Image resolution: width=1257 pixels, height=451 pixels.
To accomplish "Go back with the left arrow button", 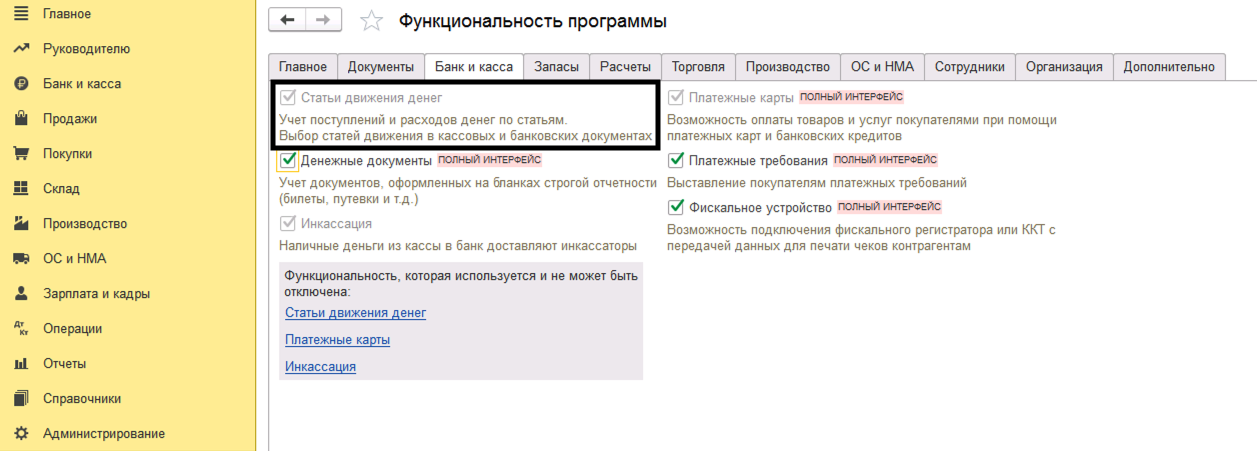I will (288, 20).
